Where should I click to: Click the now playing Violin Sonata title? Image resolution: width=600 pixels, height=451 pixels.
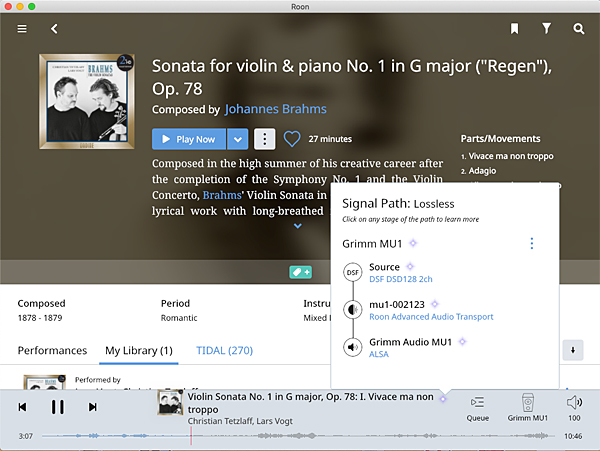pos(310,403)
